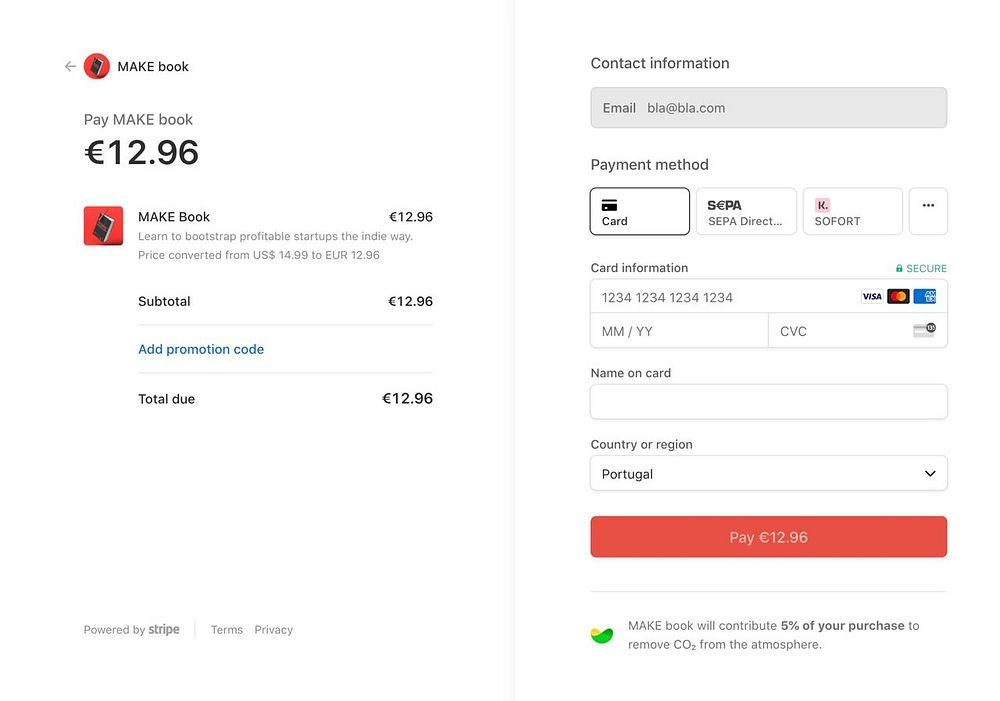Choose the SOFORT payment option
Viewport: 1000px width, 701px height.
click(852, 212)
